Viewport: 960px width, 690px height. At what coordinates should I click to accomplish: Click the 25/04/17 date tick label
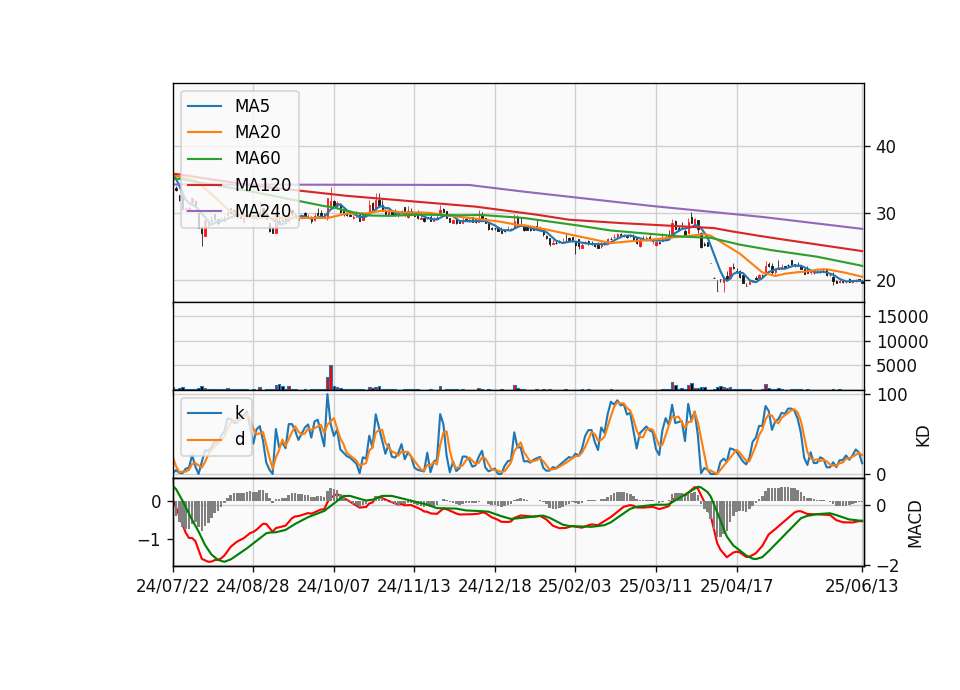(x=737, y=586)
